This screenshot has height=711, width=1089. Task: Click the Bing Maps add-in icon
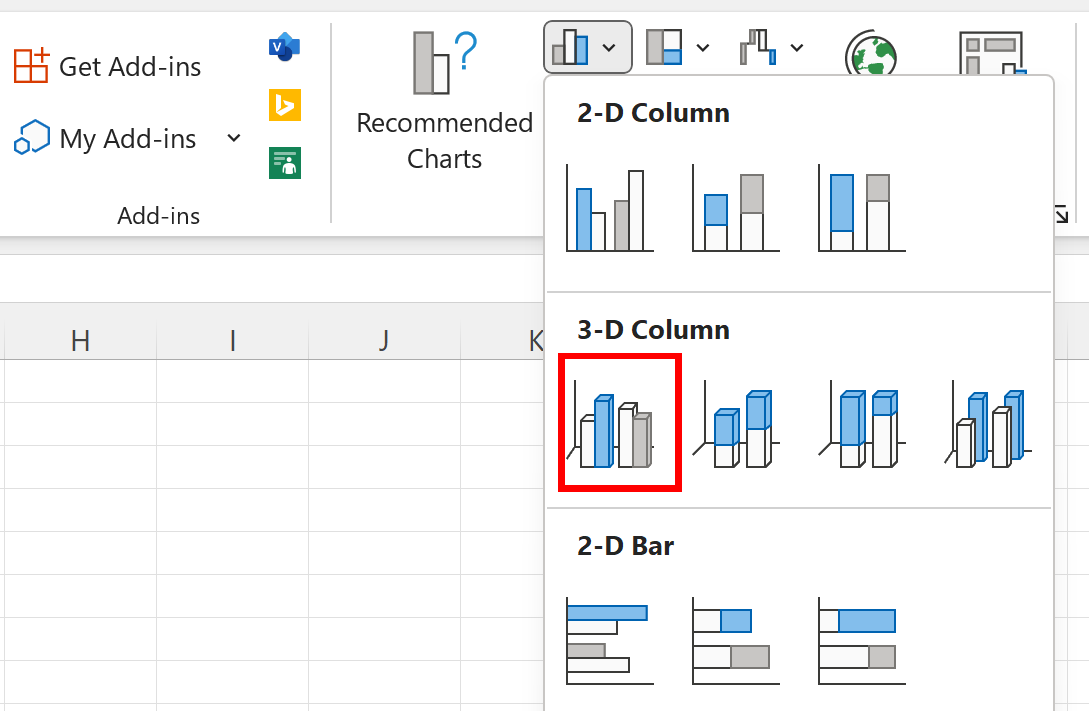click(283, 105)
